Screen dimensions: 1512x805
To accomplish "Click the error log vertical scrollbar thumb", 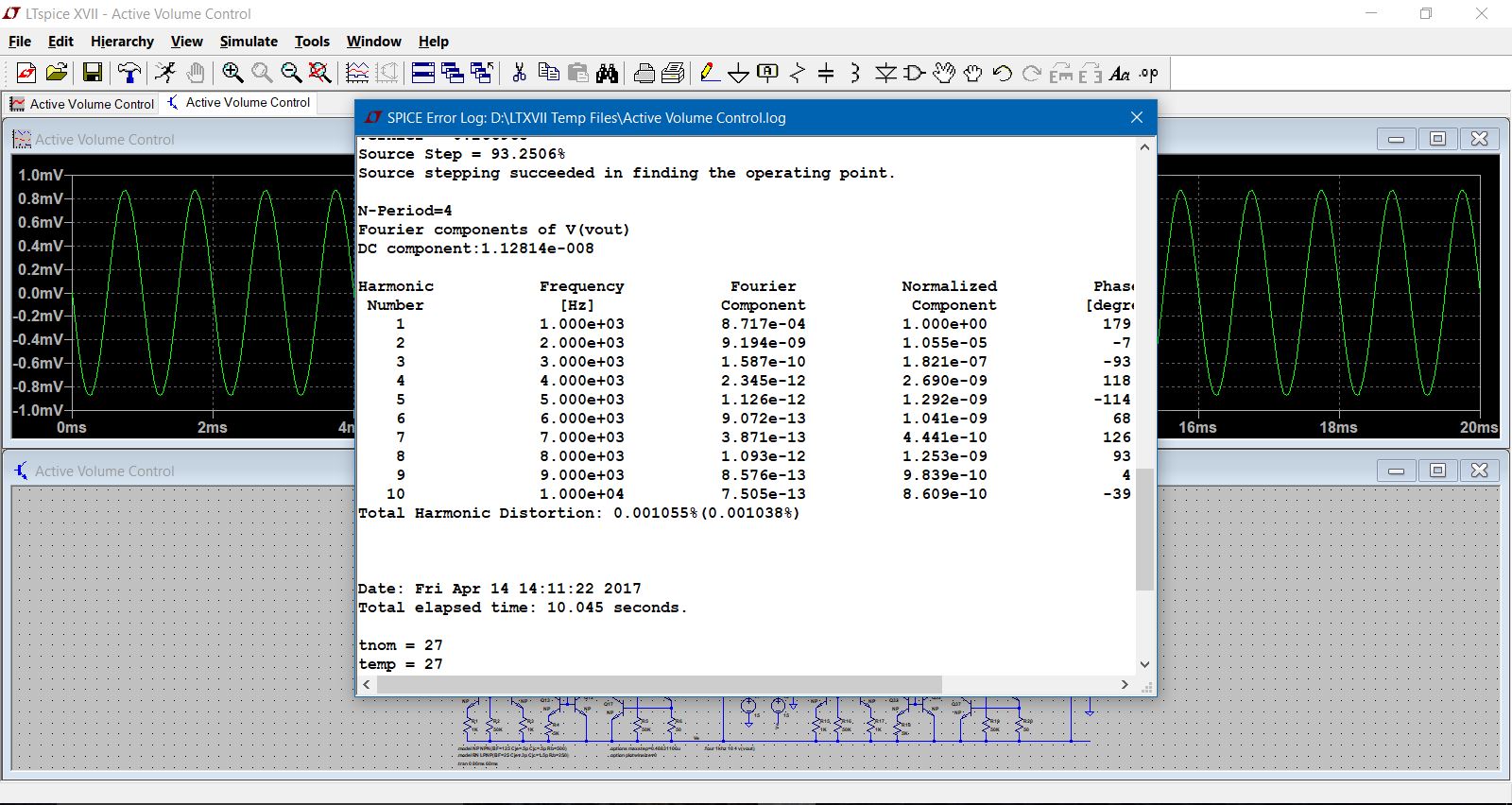I will point(1144,528).
